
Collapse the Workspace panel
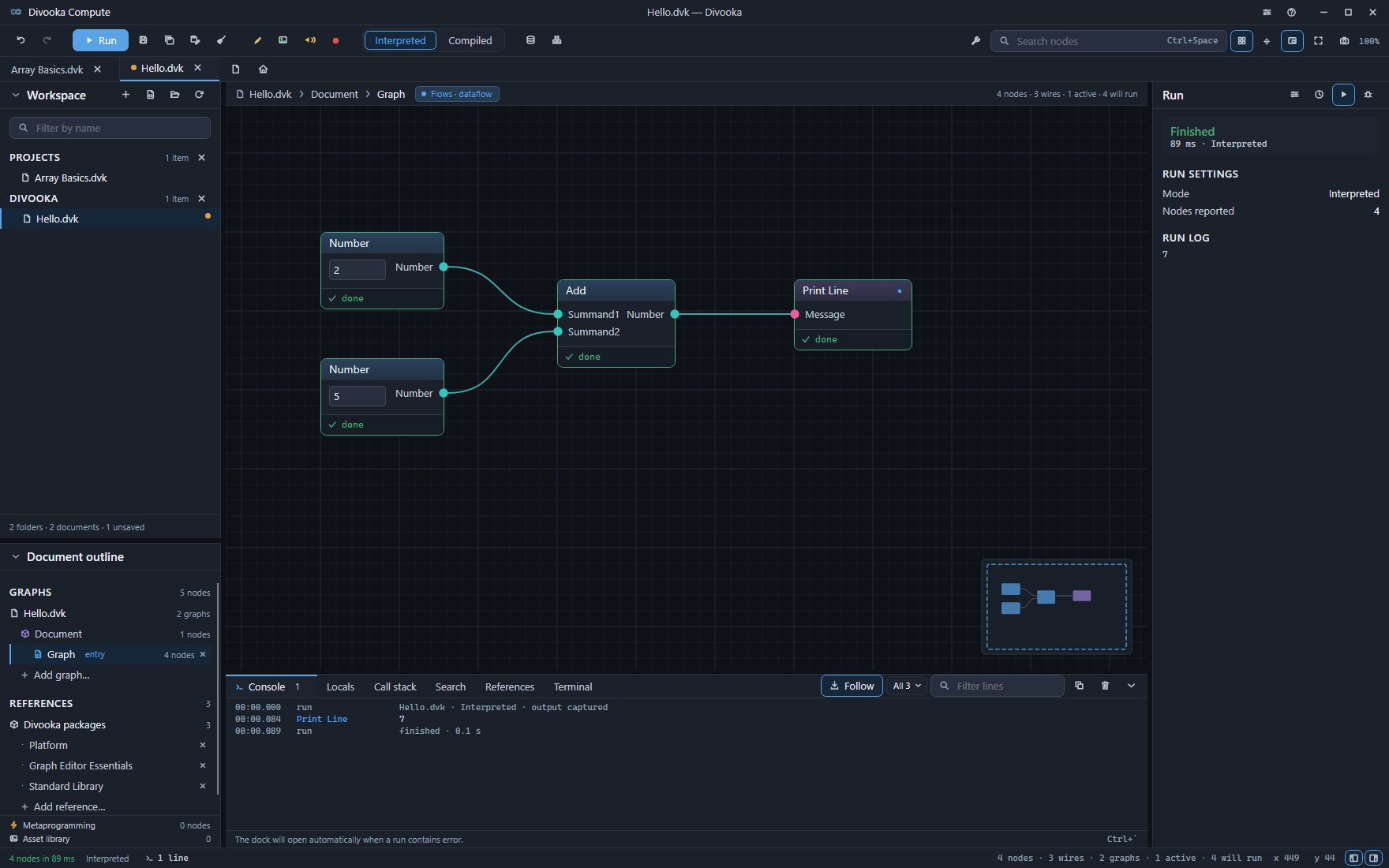click(x=15, y=95)
